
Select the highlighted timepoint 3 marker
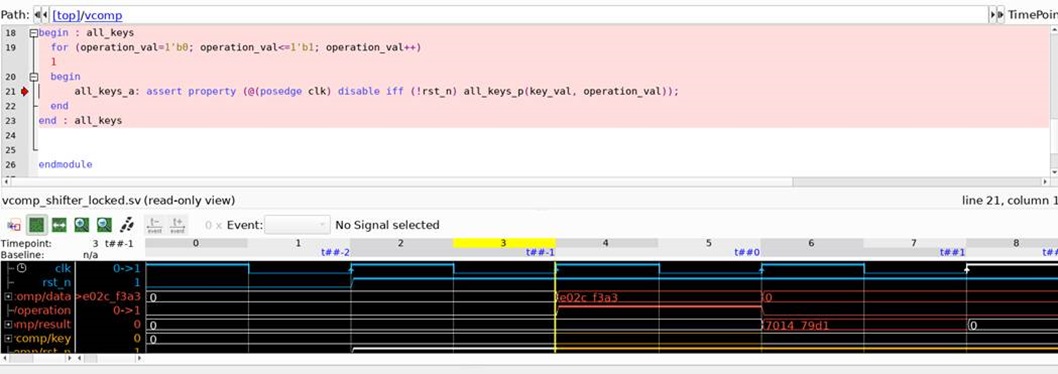point(503,242)
